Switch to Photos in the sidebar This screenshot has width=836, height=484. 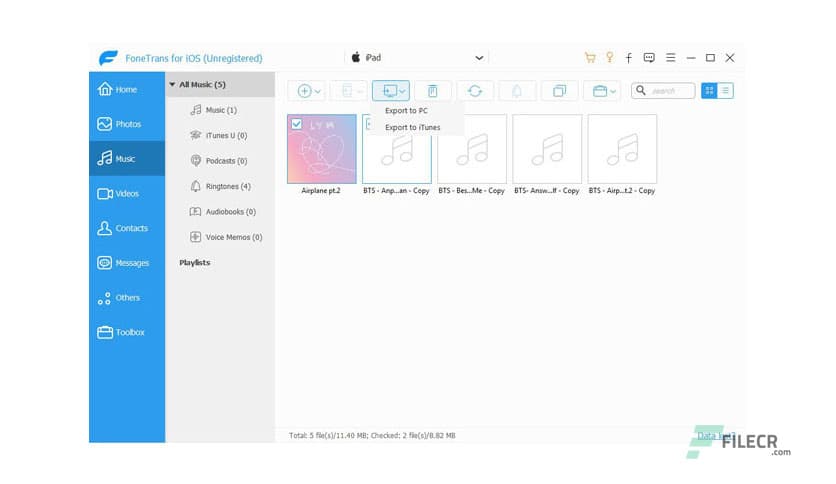click(x=127, y=124)
